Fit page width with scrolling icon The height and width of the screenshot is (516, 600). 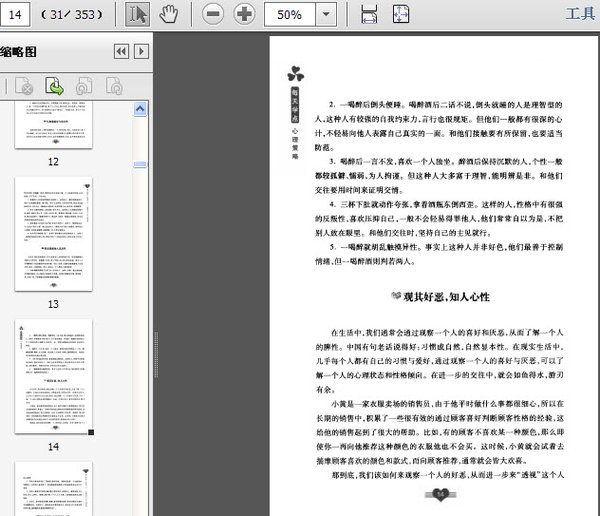[369, 15]
